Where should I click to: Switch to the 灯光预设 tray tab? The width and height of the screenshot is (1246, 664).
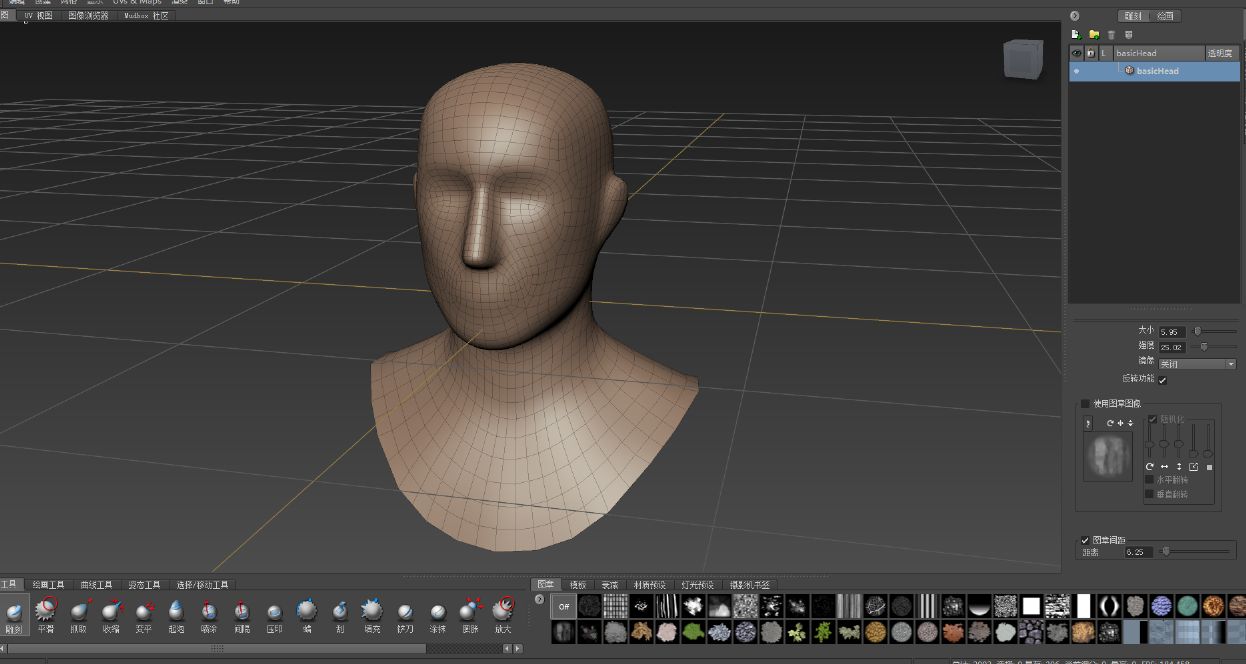(700, 585)
